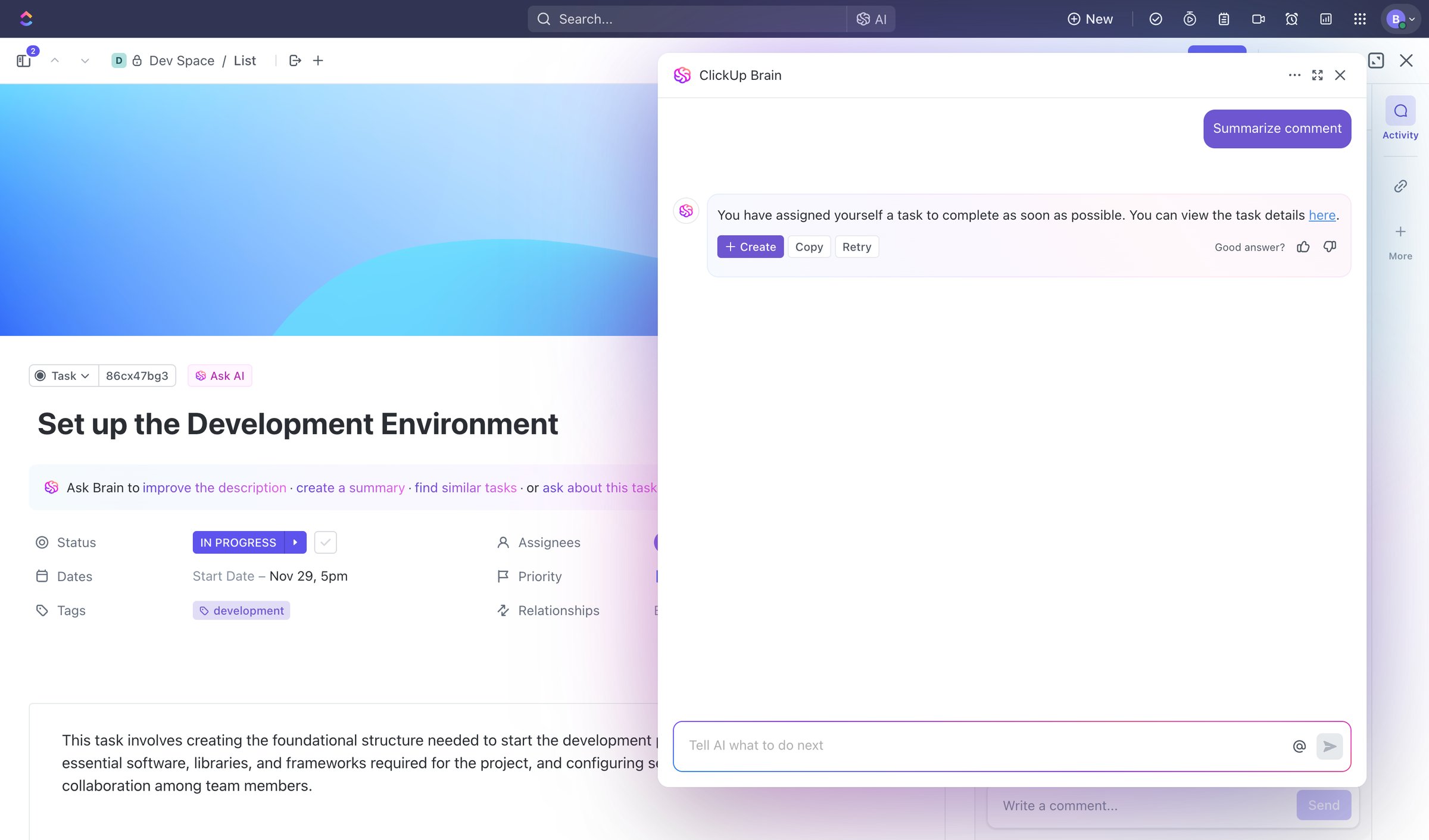The height and width of the screenshot is (840, 1429).
Task: Click the New create button
Action: click(x=1090, y=19)
